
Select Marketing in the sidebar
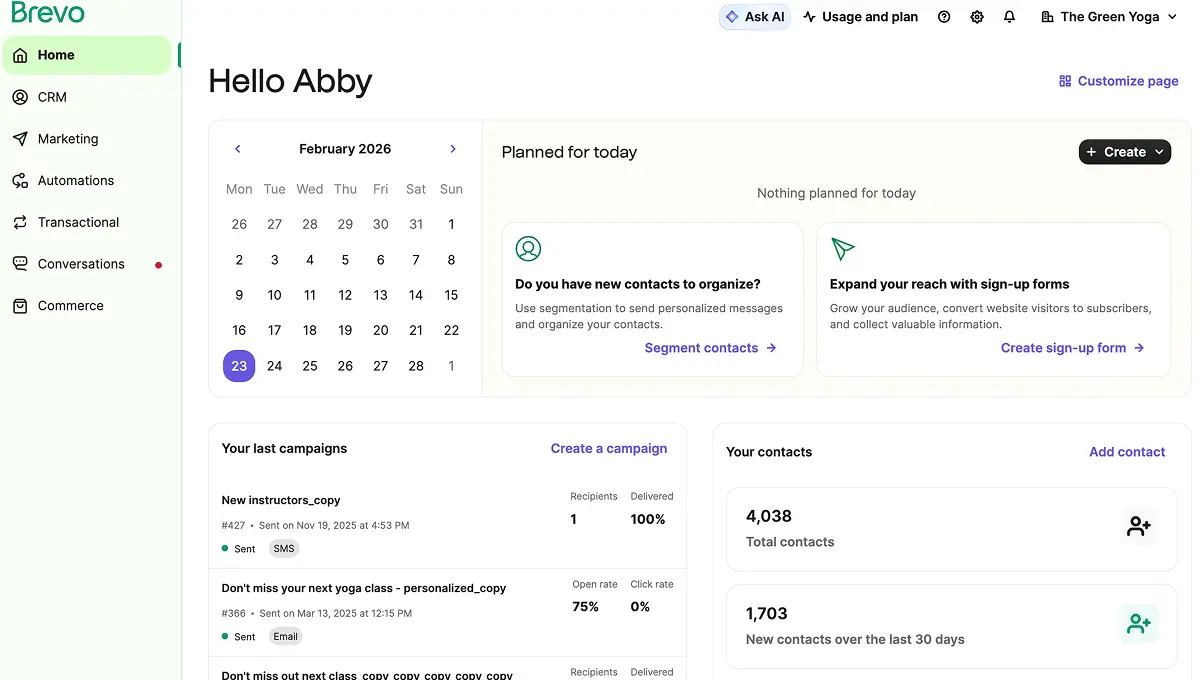click(x=68, y=139)
